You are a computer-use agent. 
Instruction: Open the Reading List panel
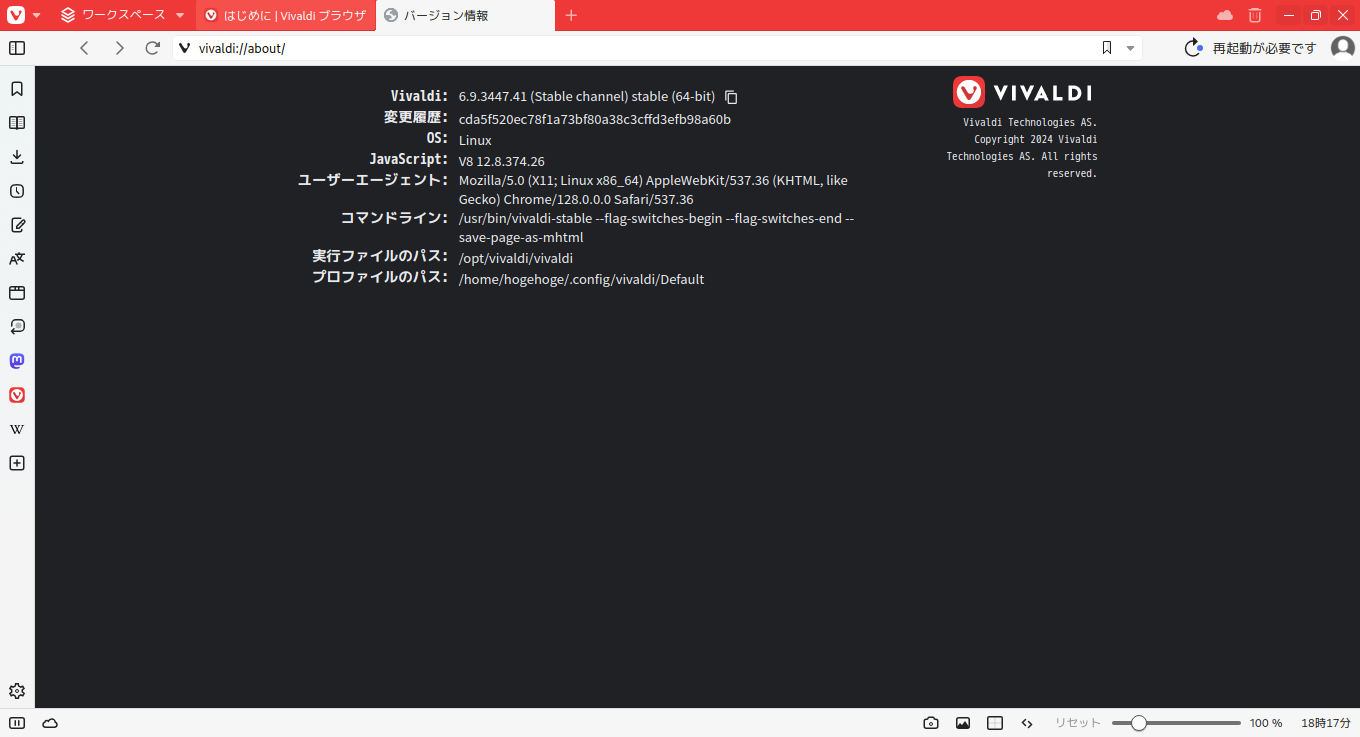coord(17,123)
